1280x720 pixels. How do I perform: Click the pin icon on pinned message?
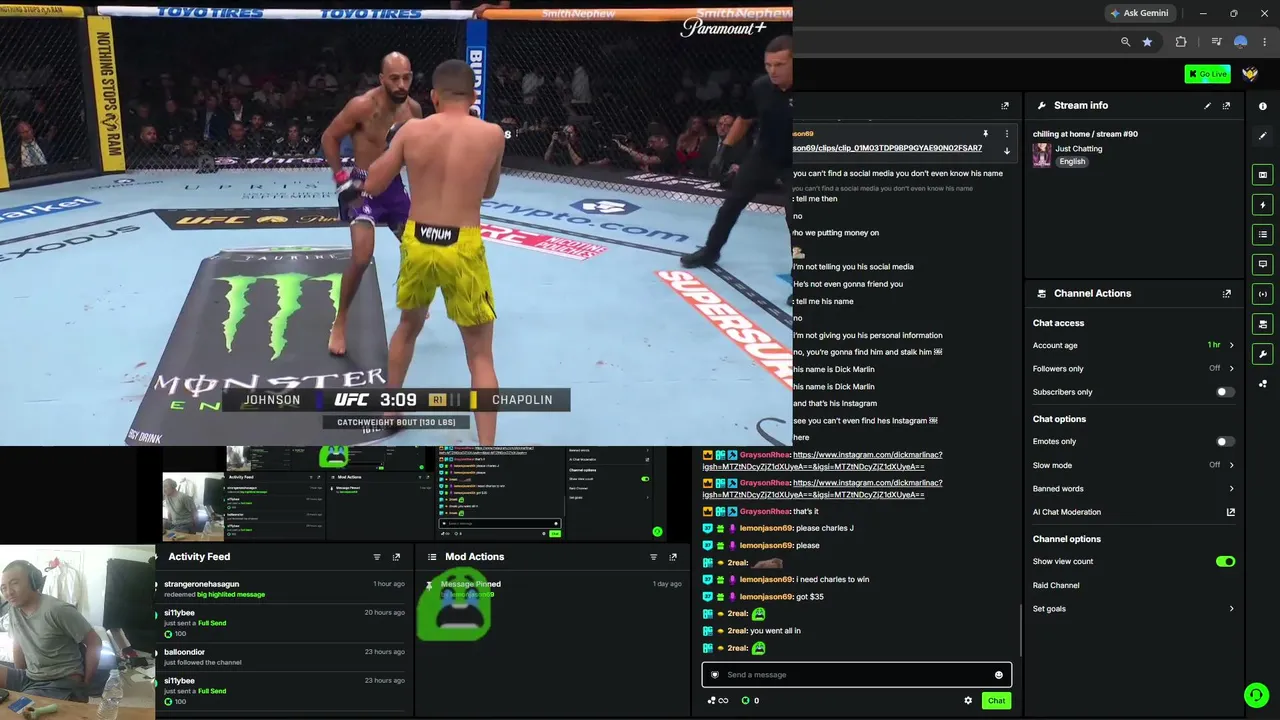pyautogui.click(x=985, y=134)
